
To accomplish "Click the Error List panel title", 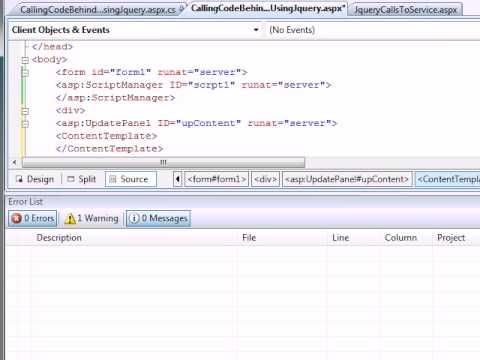I will [x=26, y=202].
